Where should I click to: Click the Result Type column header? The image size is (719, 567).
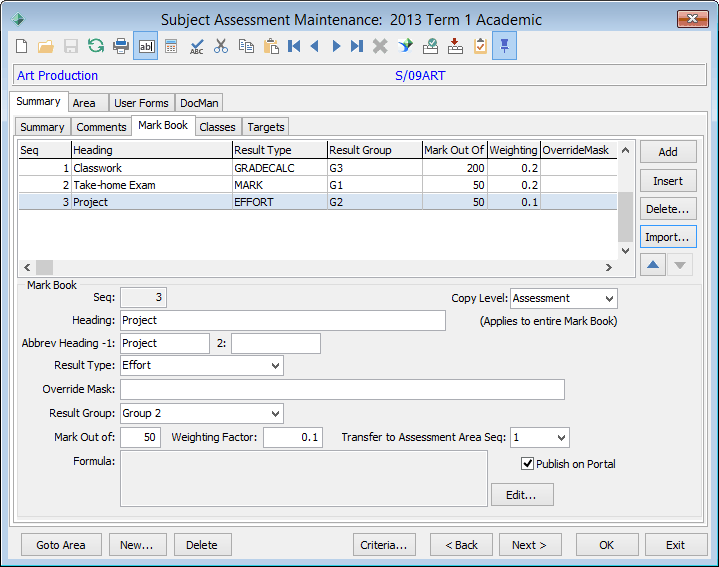[x=280, y=150]
